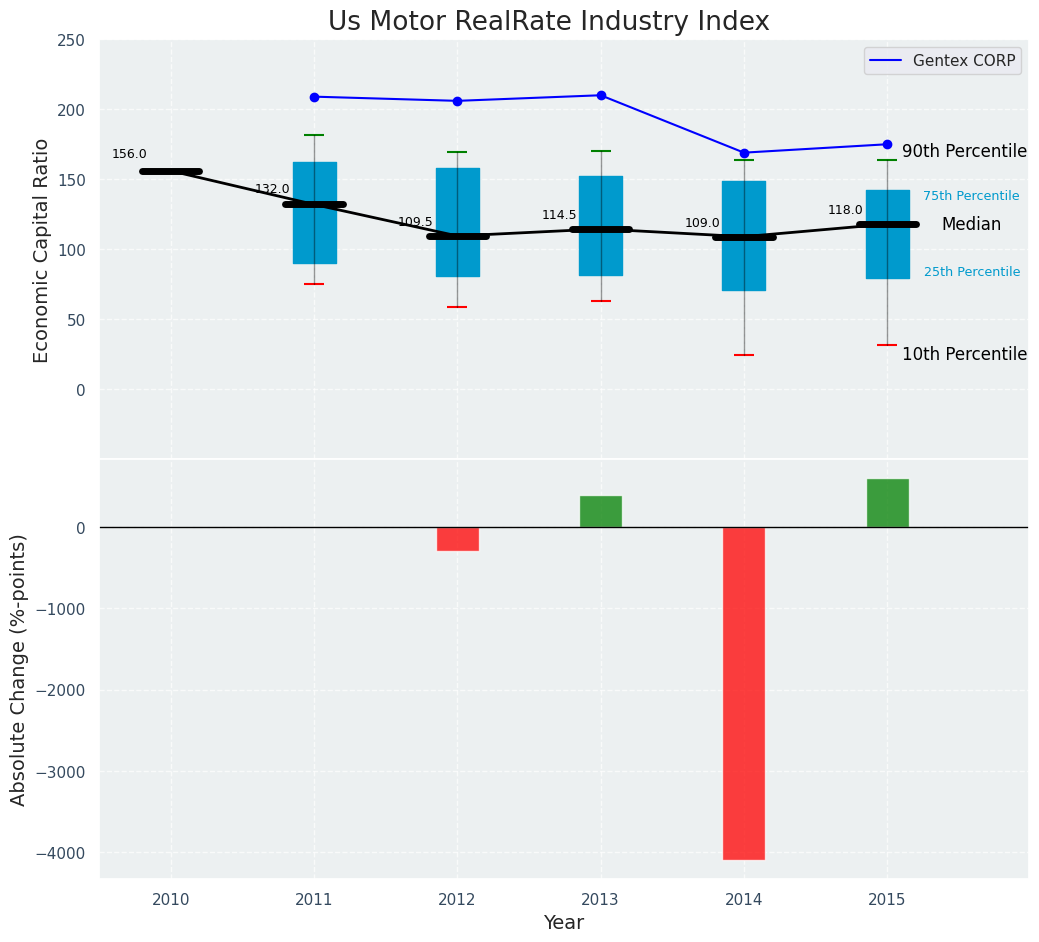Click the green 2015 change bar
Image resolution: width=1039 pixels, height=942 pixels.
[x=887, y=503]
